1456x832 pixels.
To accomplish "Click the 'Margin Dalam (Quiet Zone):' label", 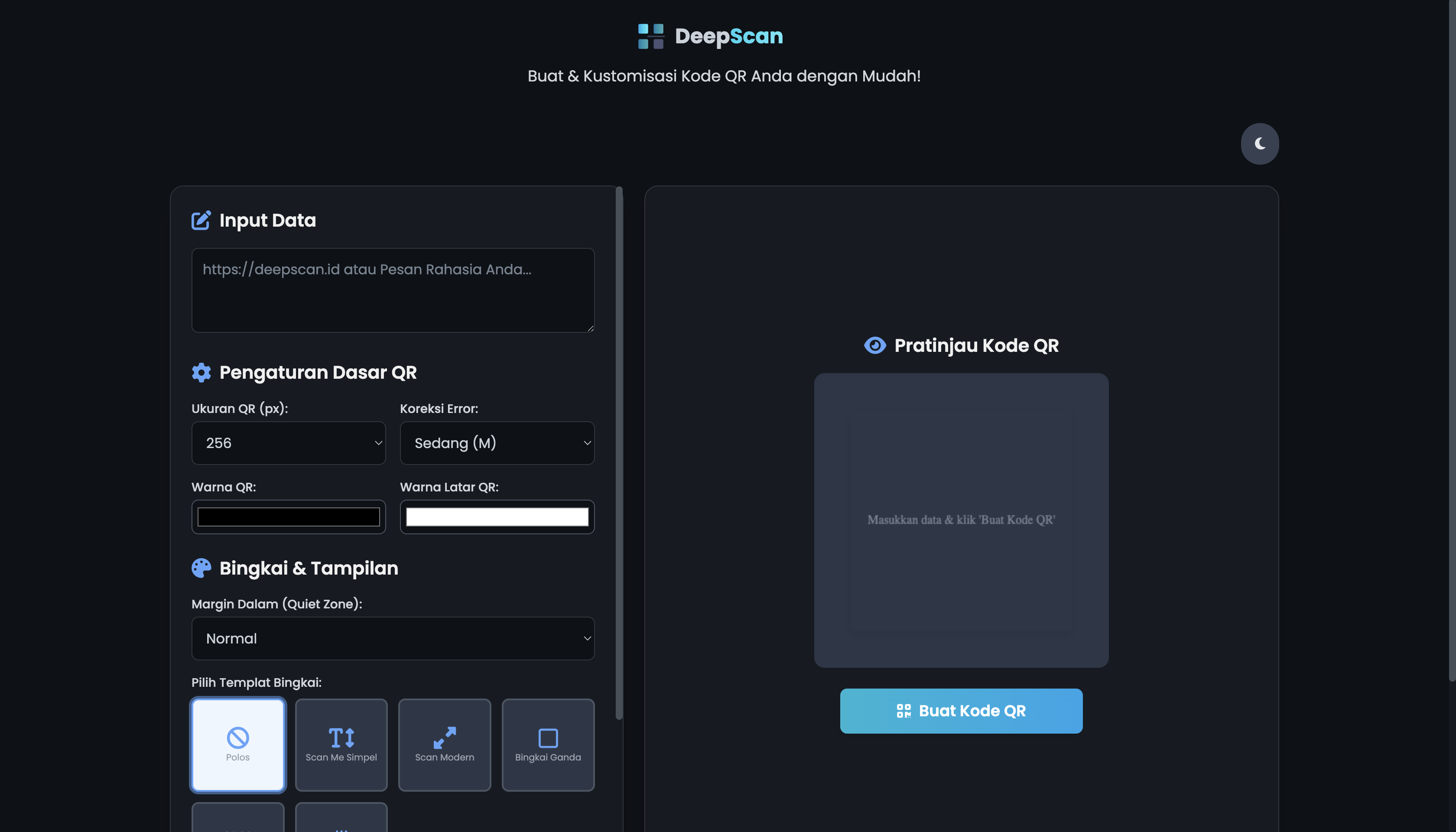I will click(276, 604).
